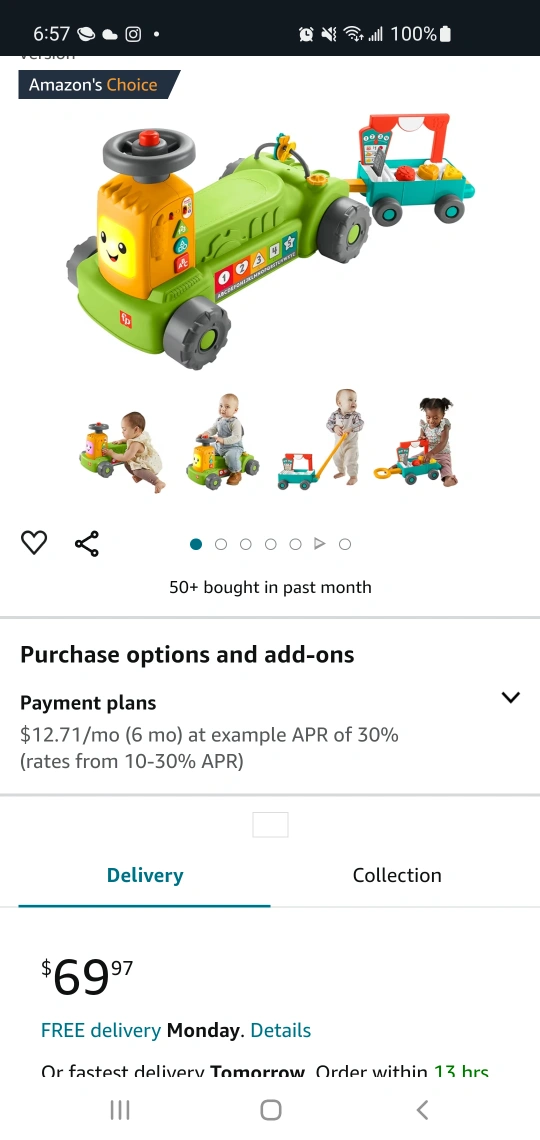Image resolution: width=540 pixels, height=1140 pixels.
Task: Tap the FREE delivery link text
Action: 101,1030
